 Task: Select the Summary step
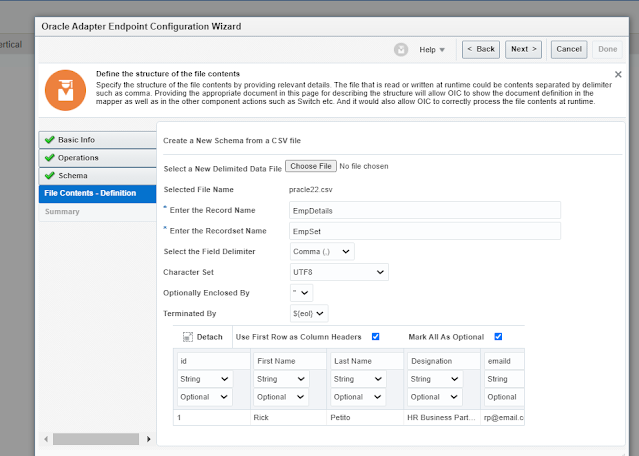(x=97, y=212)
